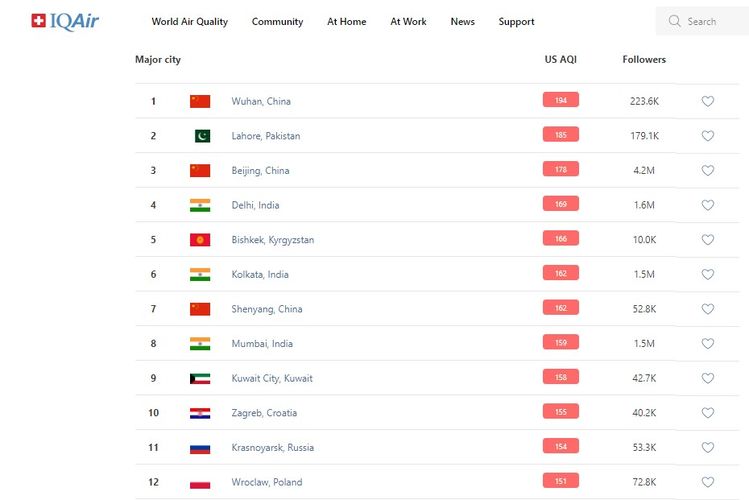The image size is (749, 500).
Task: Click the heart icon for Krasnoyarsk
Action: (708, 448)
